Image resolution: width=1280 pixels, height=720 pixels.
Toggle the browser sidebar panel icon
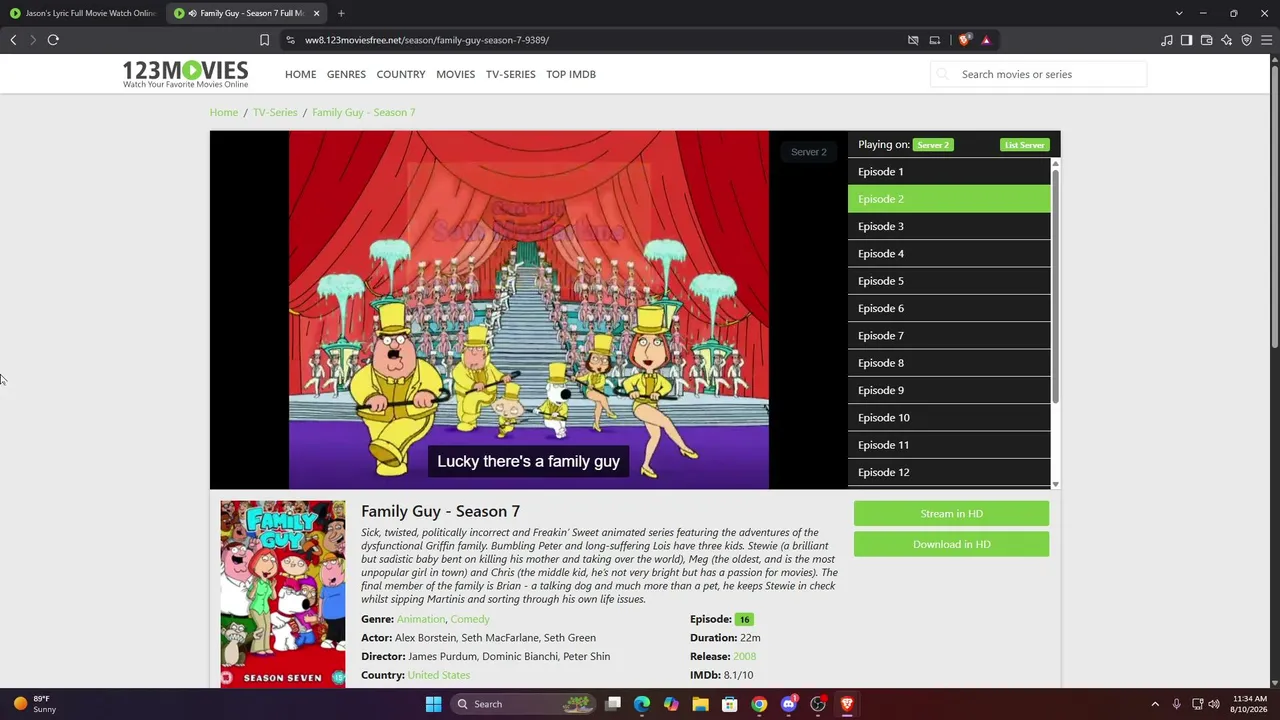tap(1187, 40)
